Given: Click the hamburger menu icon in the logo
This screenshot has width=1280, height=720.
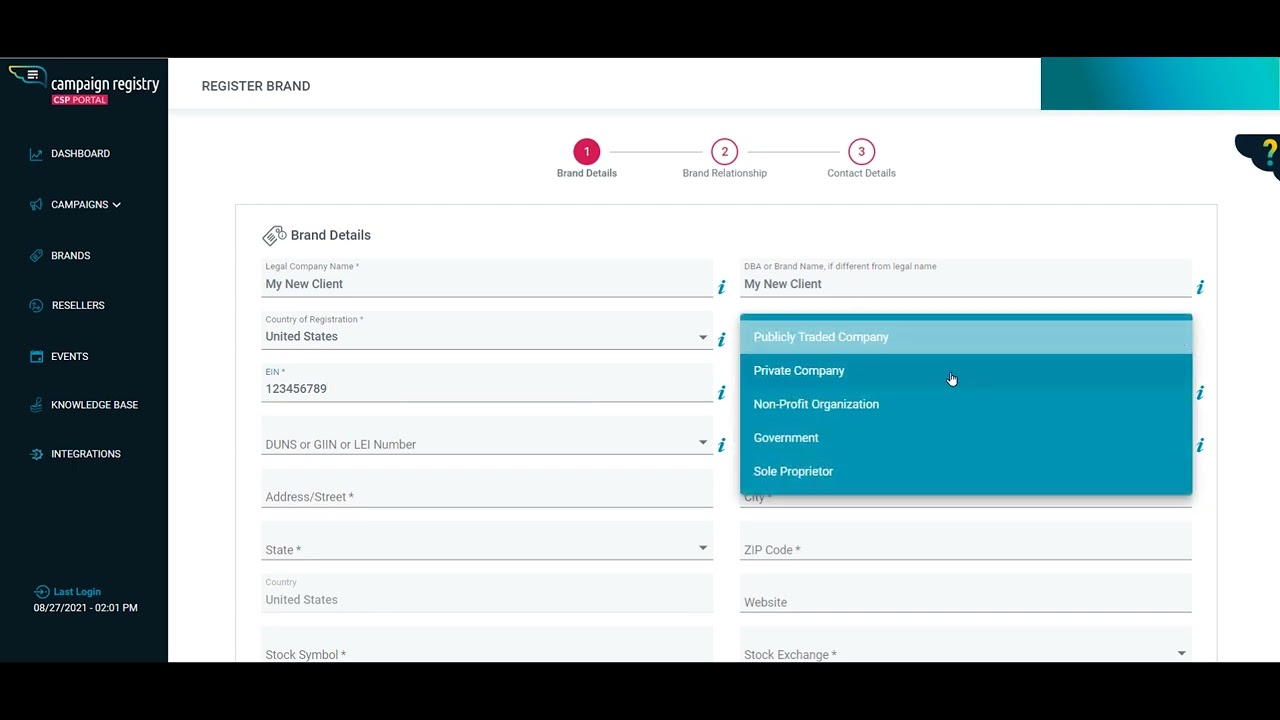Looking at the screenshot, I should click(33, 75).
